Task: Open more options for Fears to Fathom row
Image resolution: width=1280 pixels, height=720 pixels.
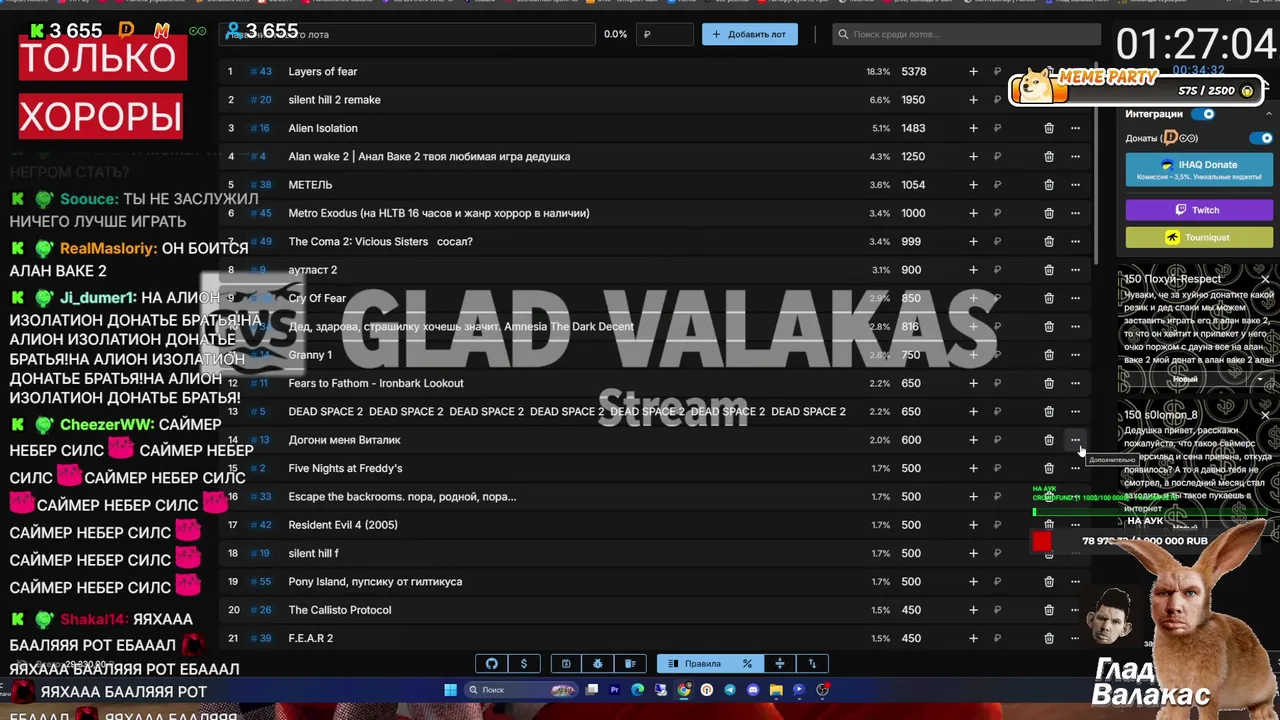Action: [1075, 383]
